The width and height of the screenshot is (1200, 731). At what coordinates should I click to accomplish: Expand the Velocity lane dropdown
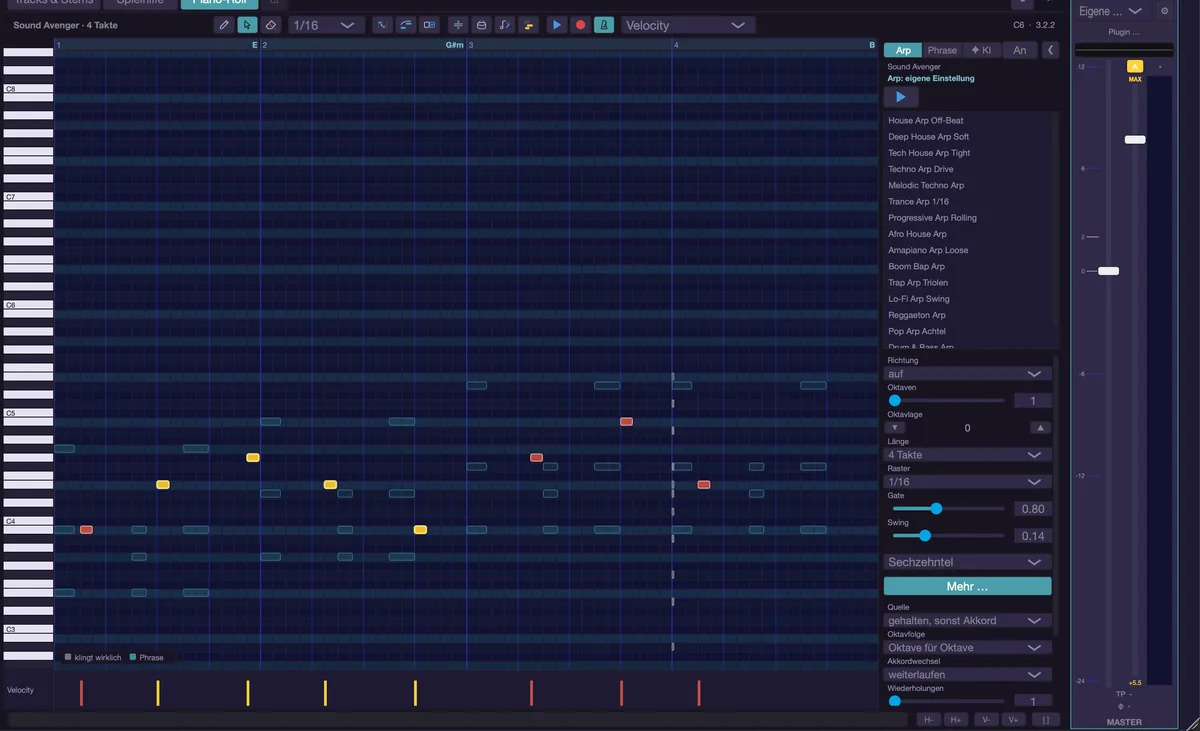point(687,25)
